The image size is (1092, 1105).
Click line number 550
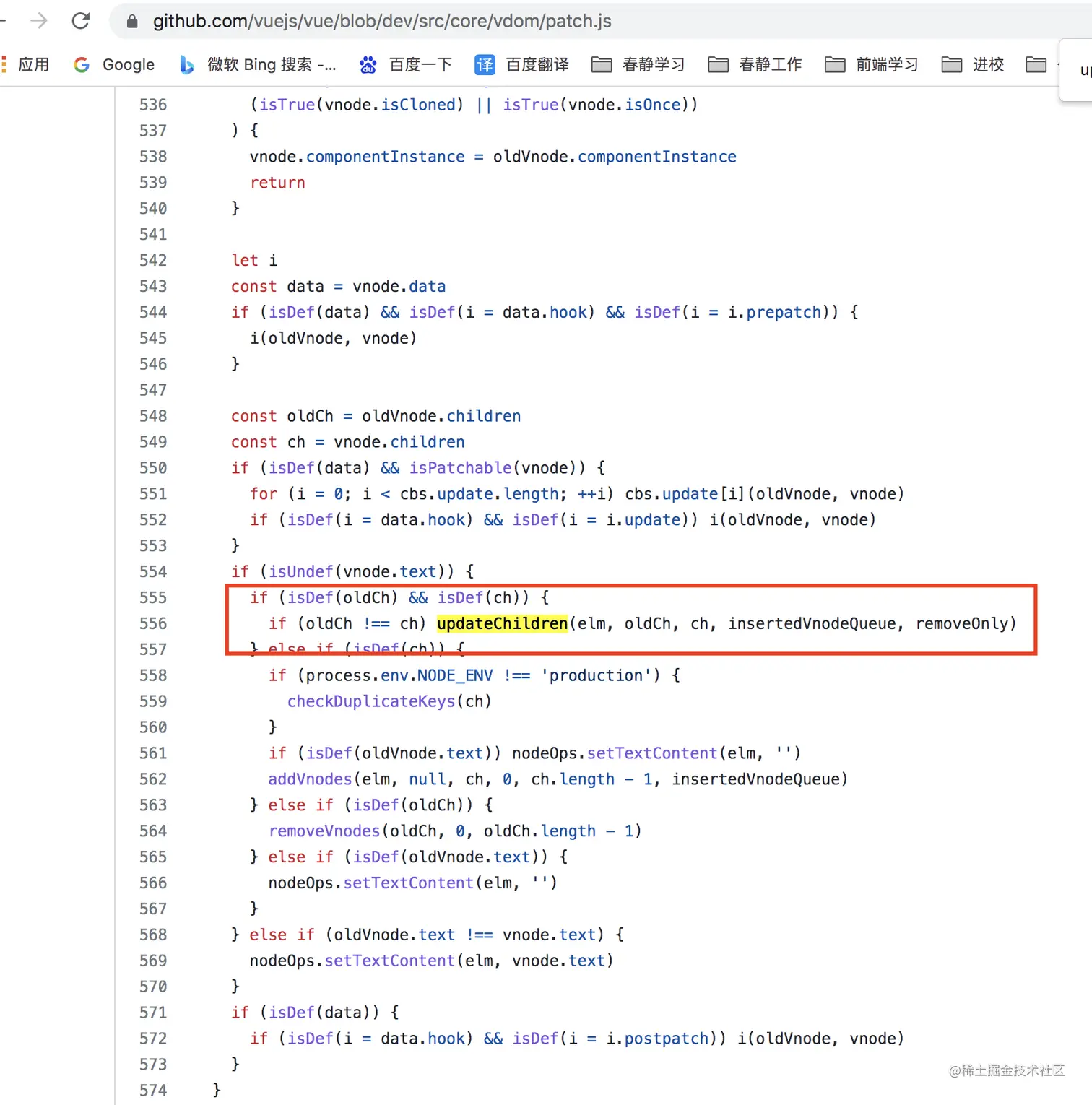(x=153, y=468)
